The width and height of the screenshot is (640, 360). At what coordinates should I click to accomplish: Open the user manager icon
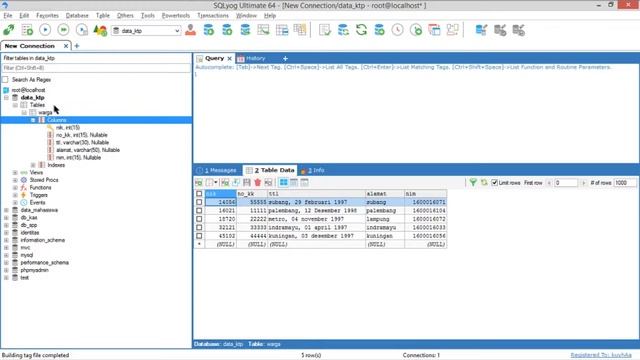click(190, 30)
